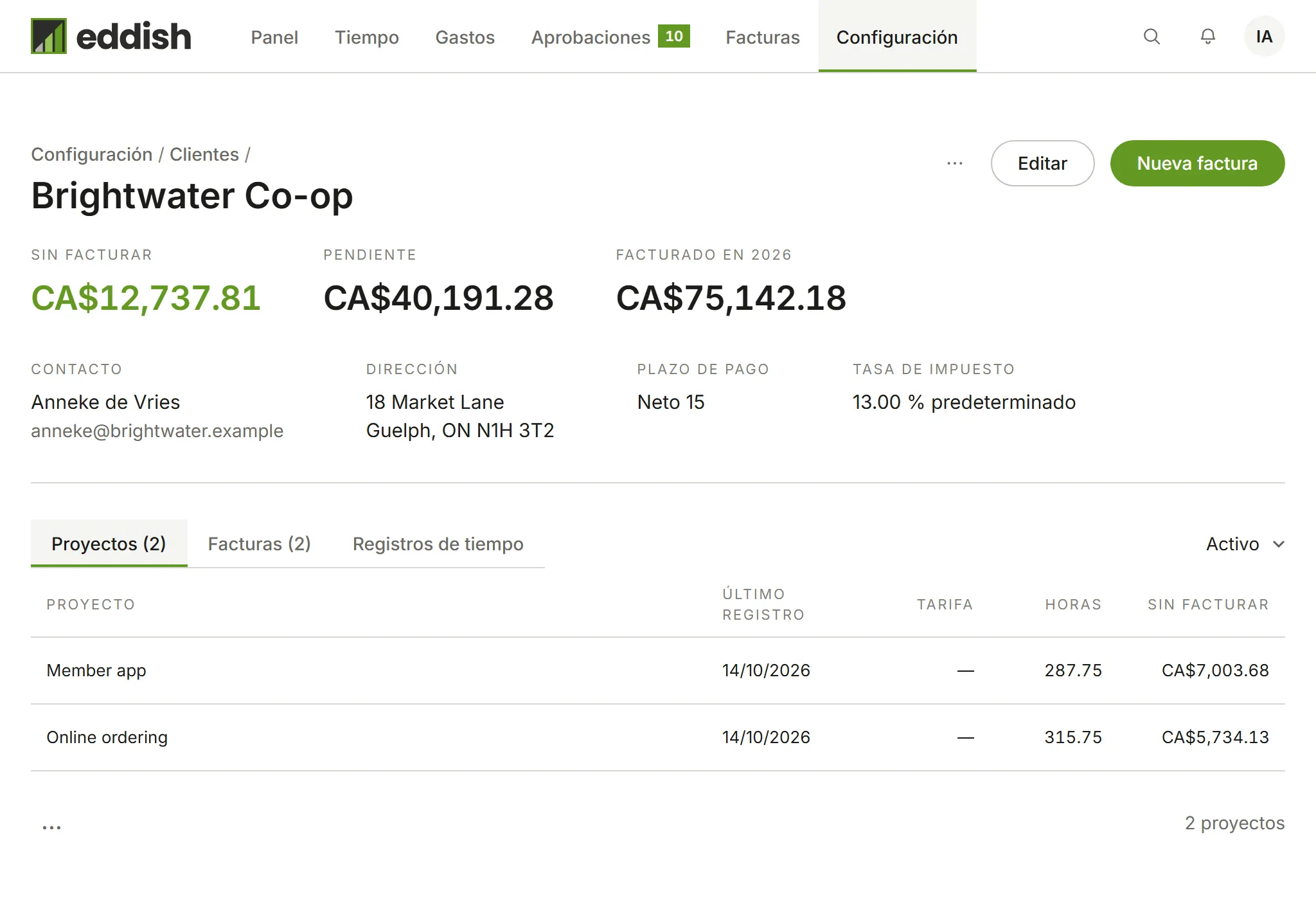
Task: Open the Online ordering project row
Action: [x=658, y=737]
